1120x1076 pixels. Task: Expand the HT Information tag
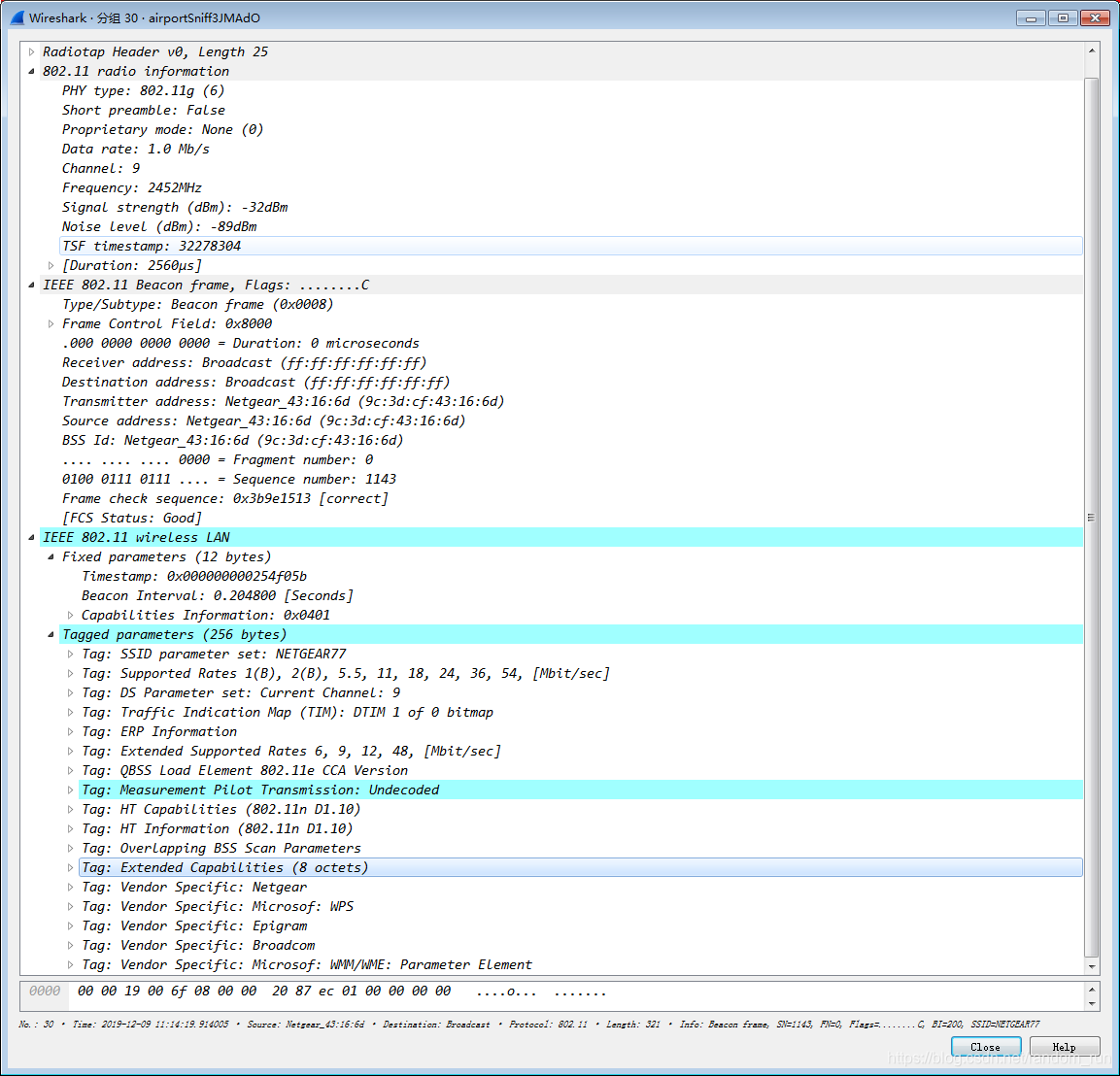(70, 829)
